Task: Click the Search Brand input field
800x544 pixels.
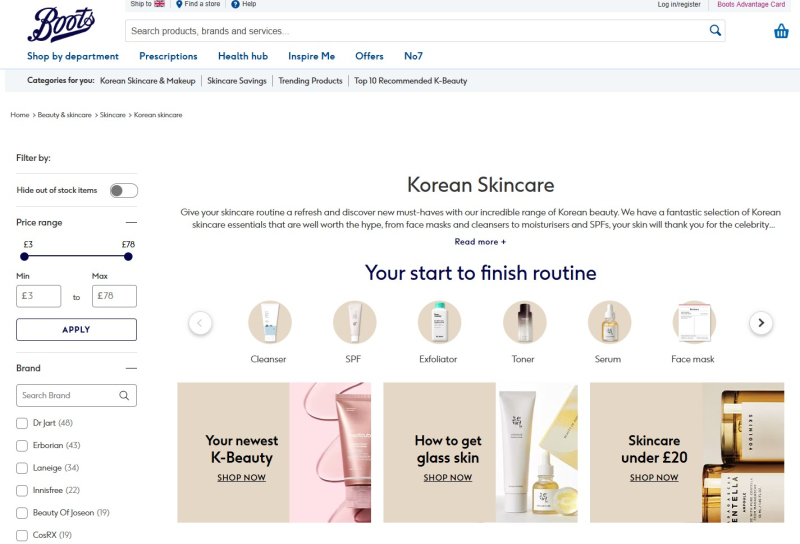Action: 68,395
